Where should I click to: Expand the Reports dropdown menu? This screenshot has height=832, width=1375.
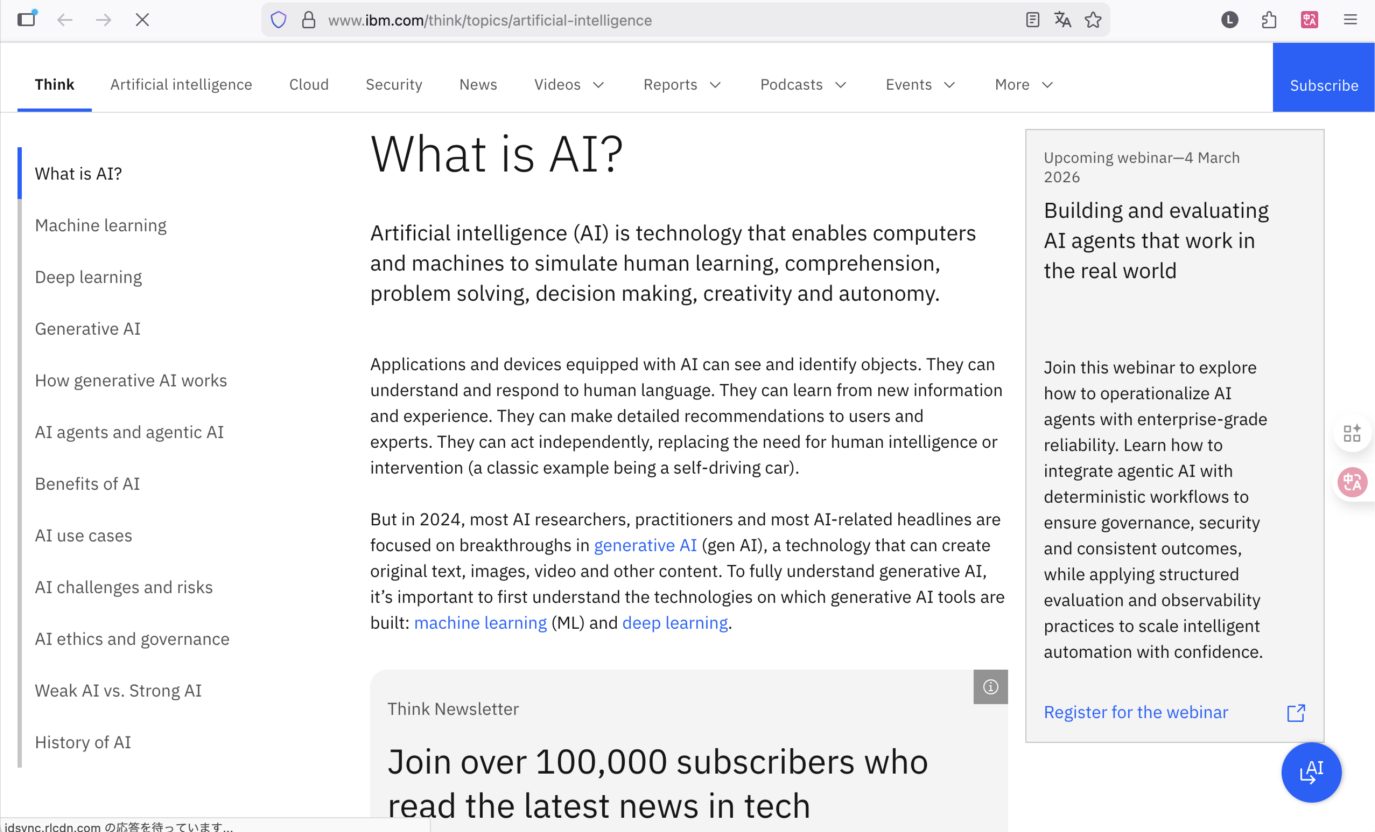click(x=682, y=85)
